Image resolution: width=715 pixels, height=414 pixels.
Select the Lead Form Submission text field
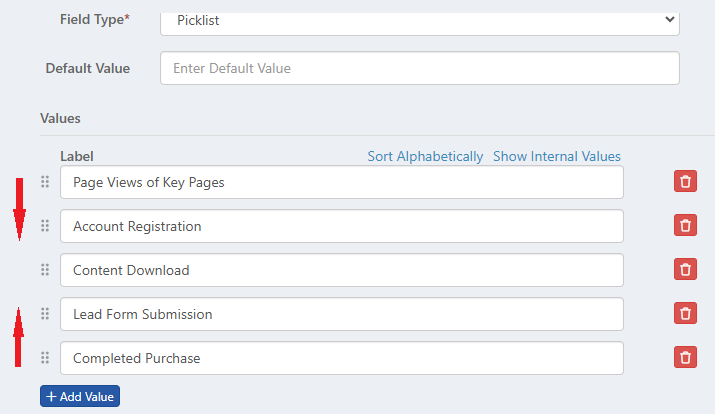click(x=341, y=314)
